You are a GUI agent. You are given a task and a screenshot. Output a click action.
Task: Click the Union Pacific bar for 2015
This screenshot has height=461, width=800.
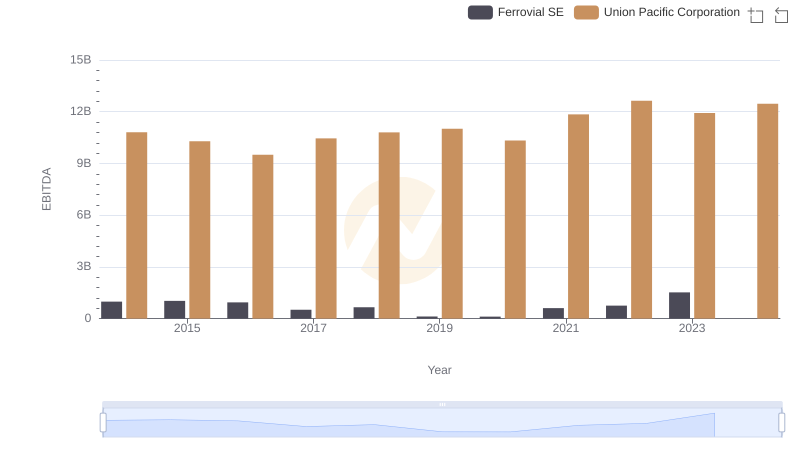tap(199, 230)
